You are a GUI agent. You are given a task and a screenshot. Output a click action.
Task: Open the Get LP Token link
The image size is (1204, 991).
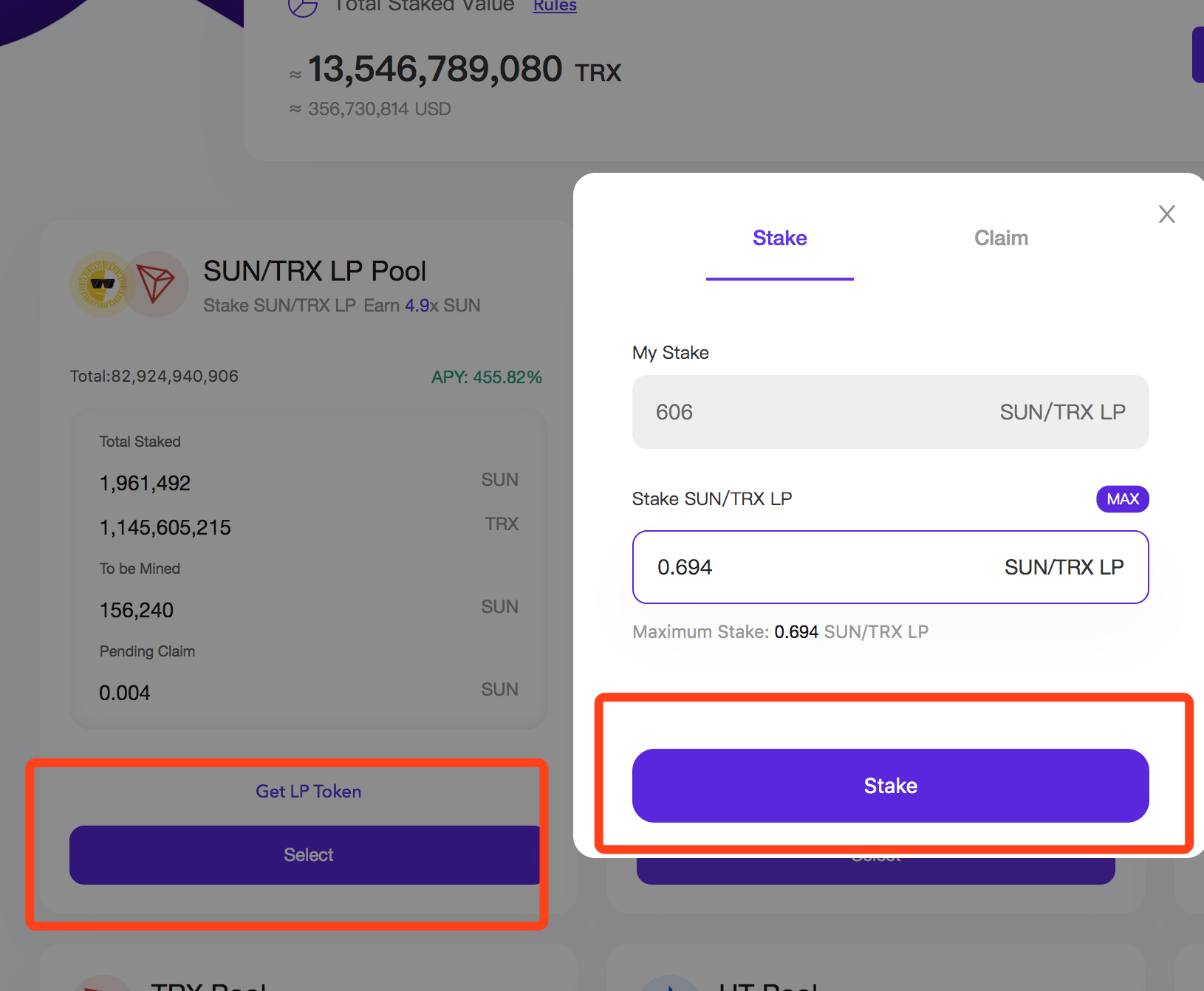pos(309,792)
